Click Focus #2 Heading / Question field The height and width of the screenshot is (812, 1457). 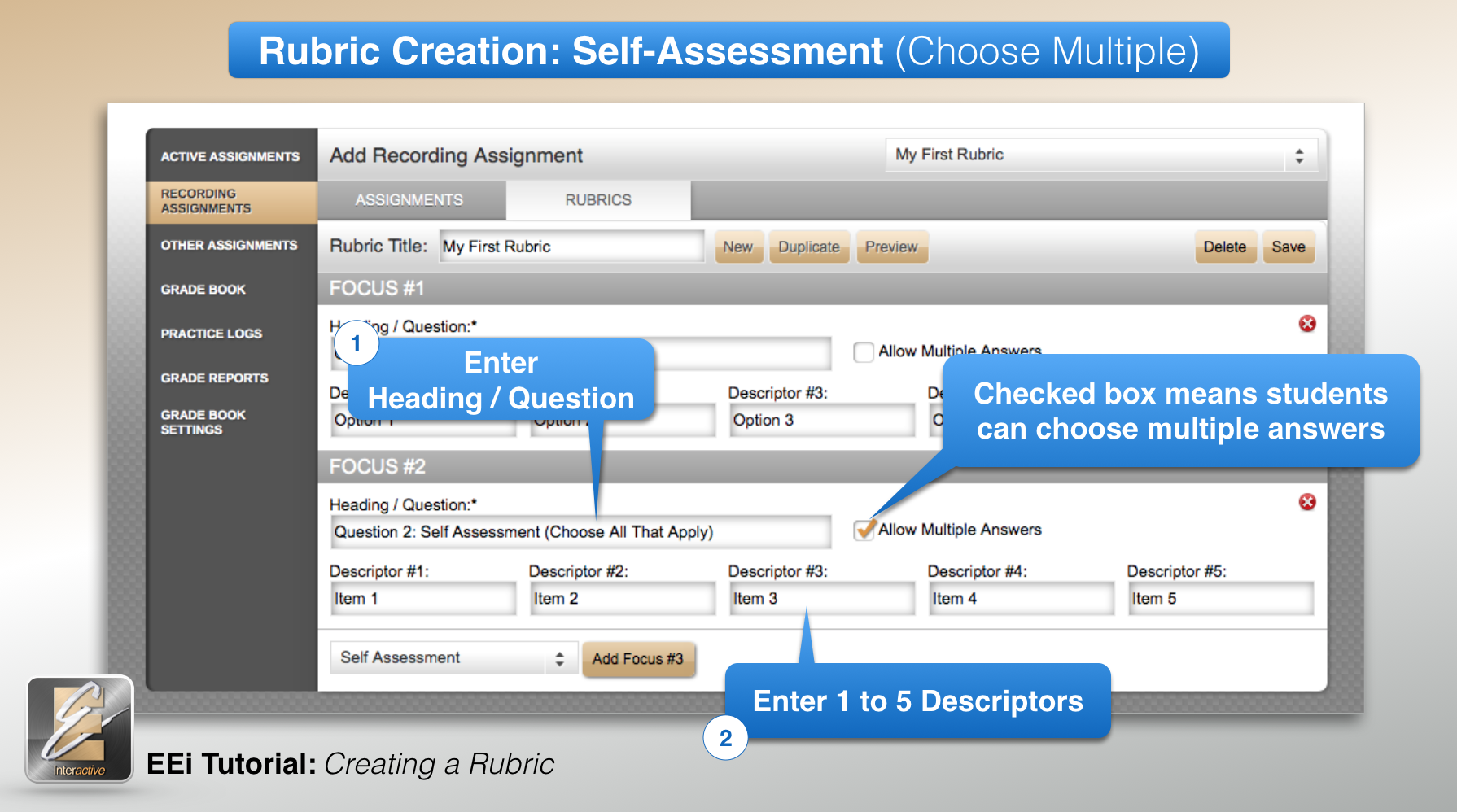click(580, 532)
